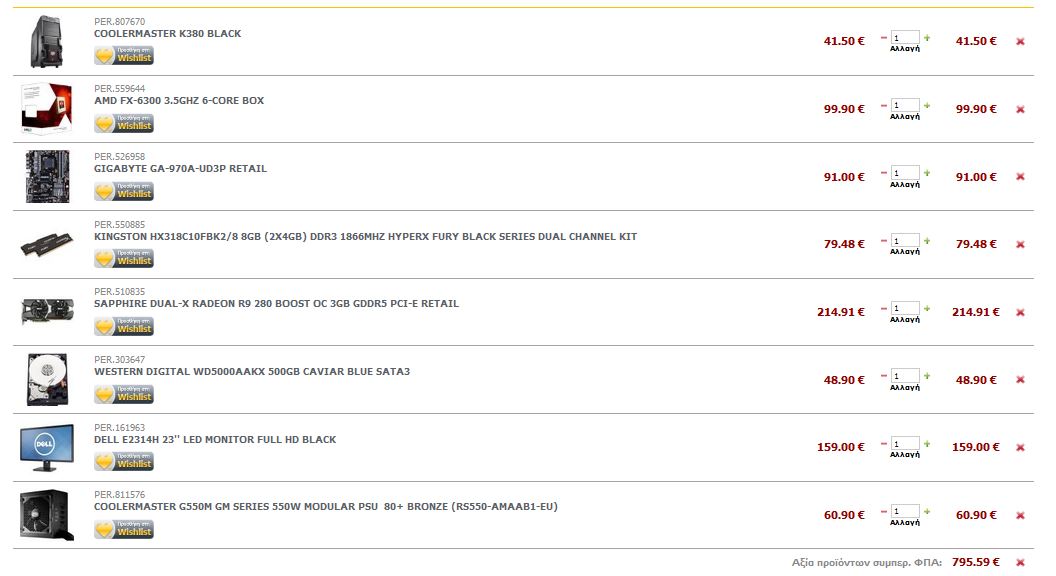This screenshot has width=1056, height=576.
Task: Remove COOLERMASTER K380 BLACK from cart
Action: point(1020,42)
